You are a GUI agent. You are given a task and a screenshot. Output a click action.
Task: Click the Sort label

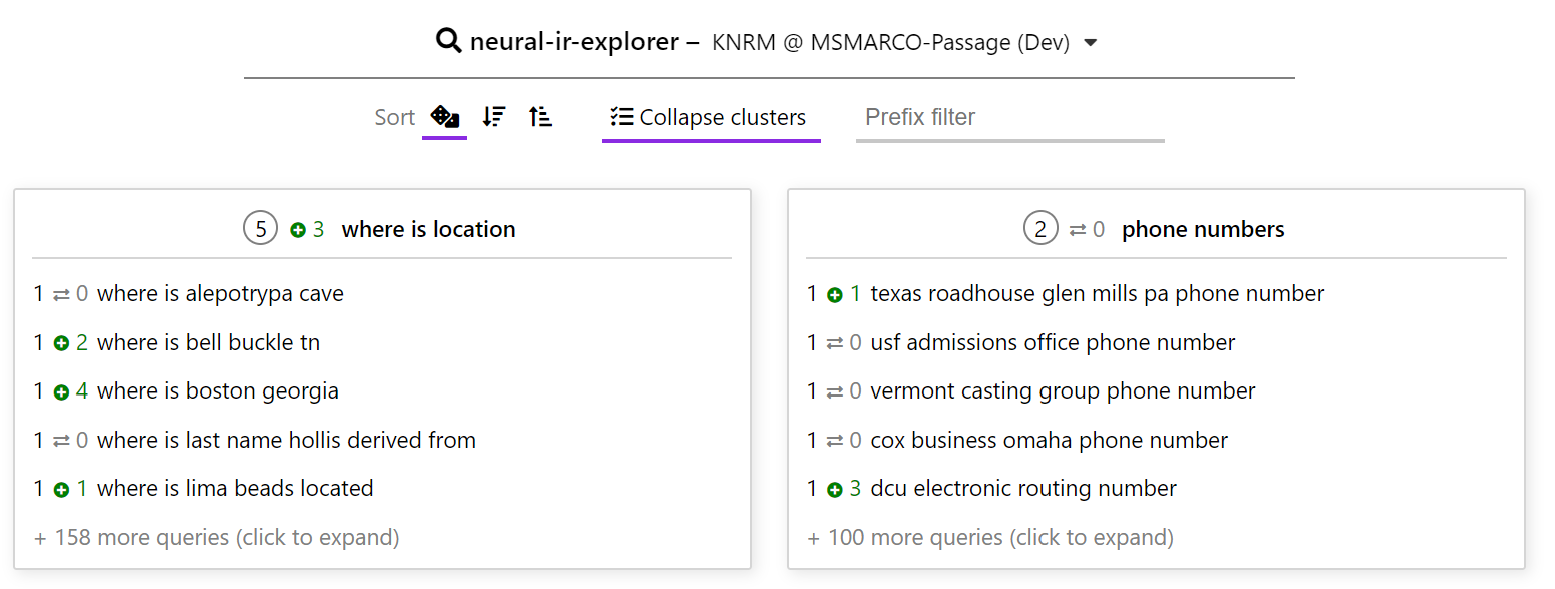(394, 118)
